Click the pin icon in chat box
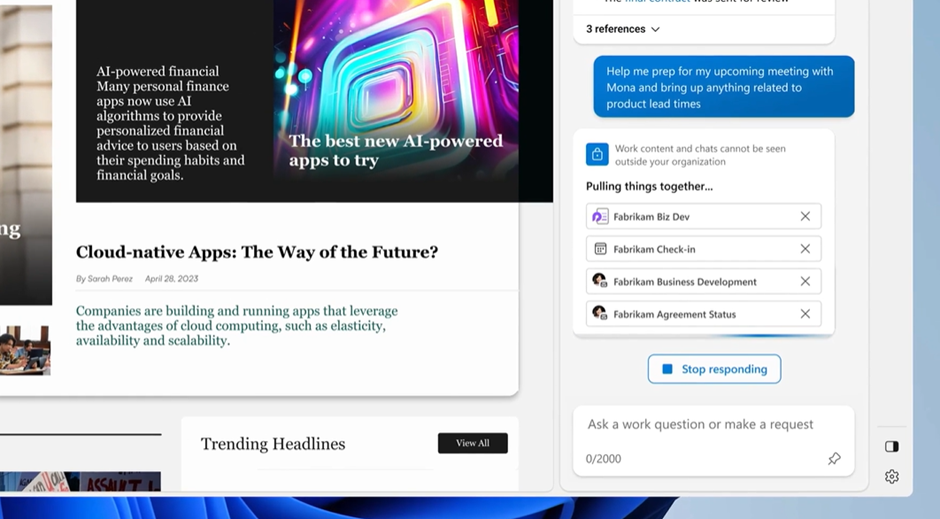The height and width of the screenshot is (519, 940). point(834,459)
